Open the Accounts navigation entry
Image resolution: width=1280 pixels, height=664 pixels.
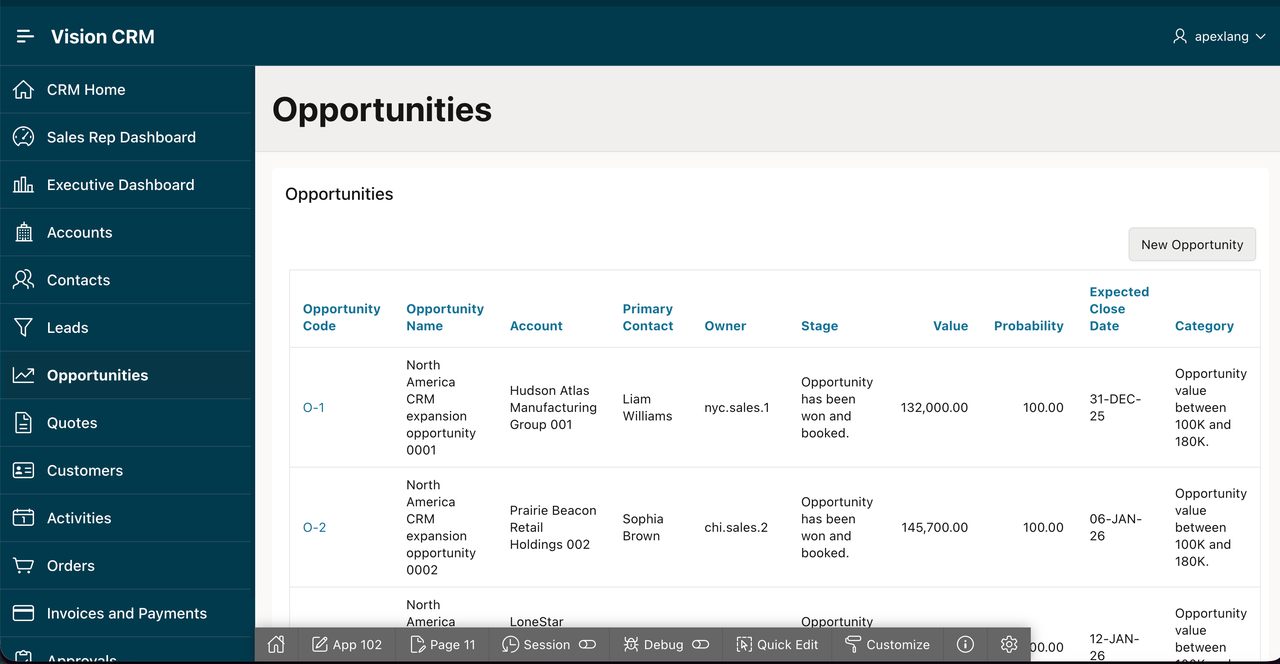tap(127, 233)
